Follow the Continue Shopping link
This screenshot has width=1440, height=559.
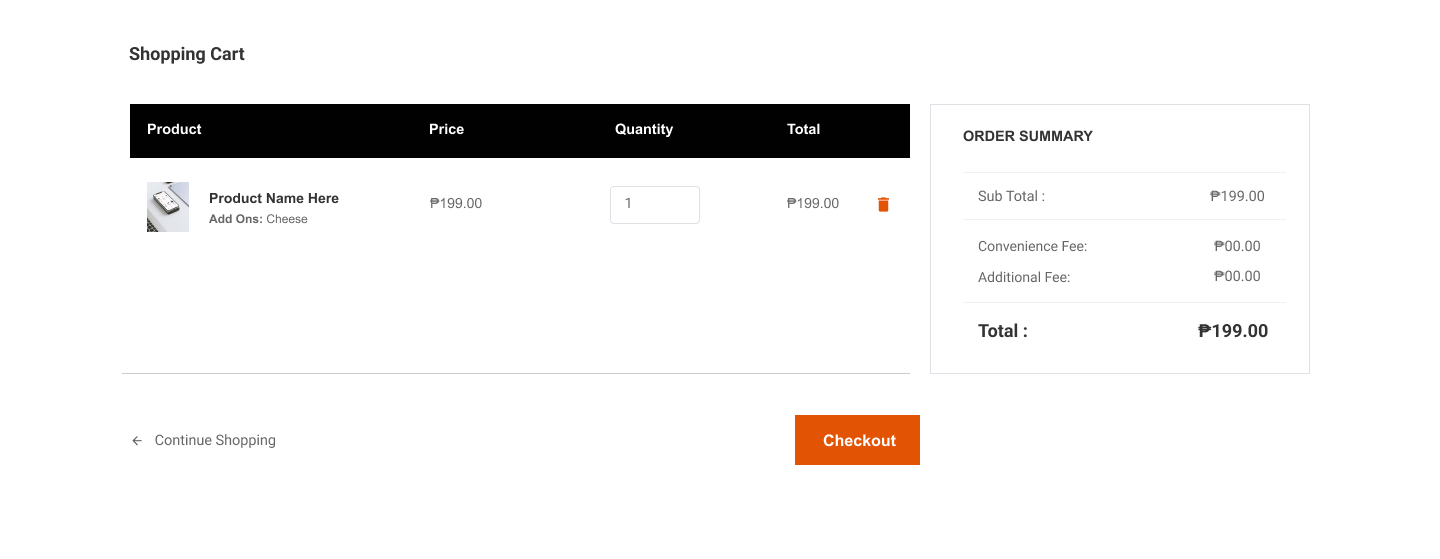coord(215,440)
